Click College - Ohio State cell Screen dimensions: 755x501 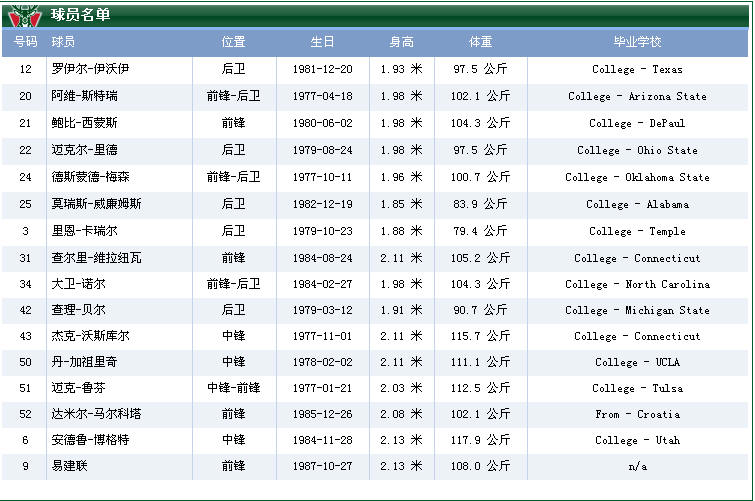638,150
